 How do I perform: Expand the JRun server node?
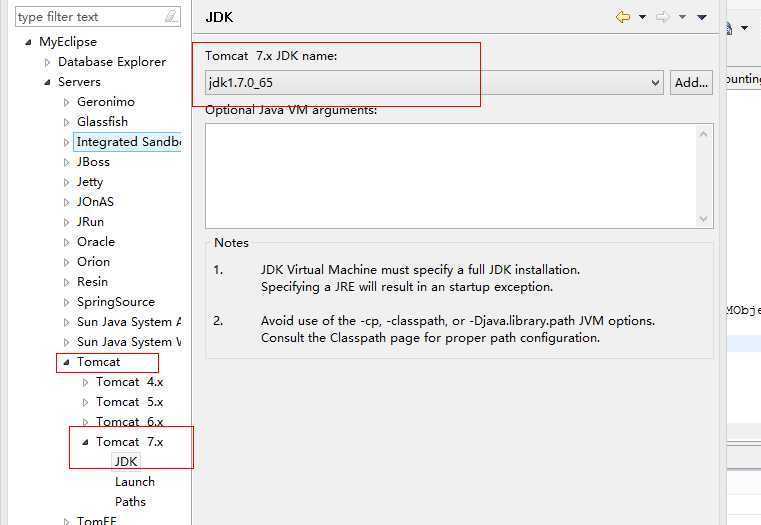(x=66, y=222)
